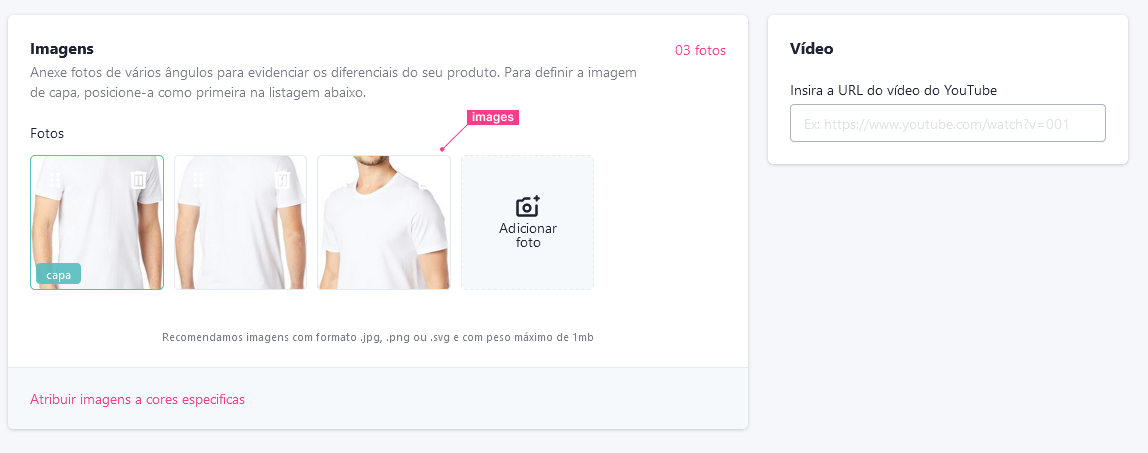
Task: Click the drag handle on the cover photo
Action: (56, 180)
